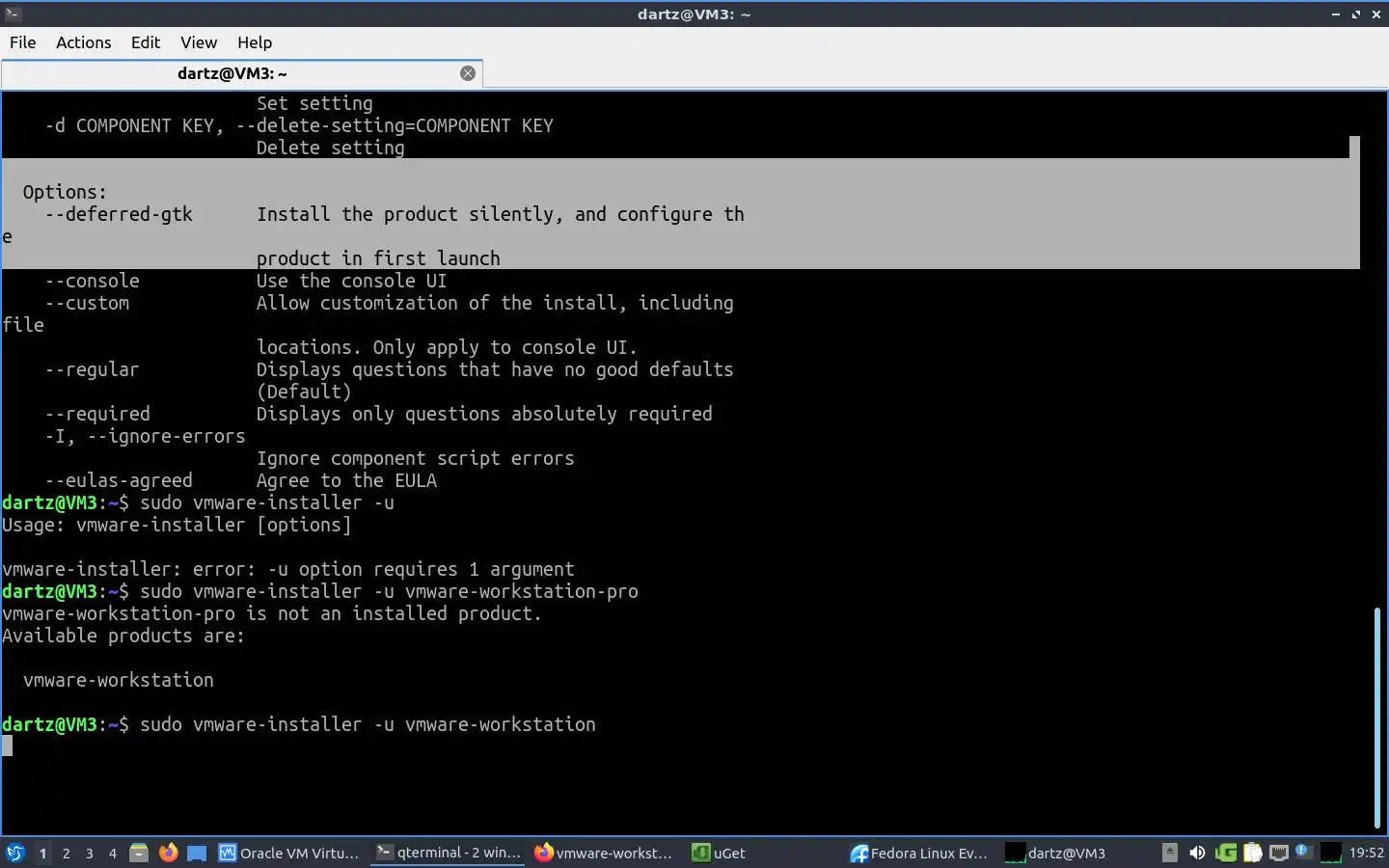
Task: Open the Lubuntu start menu icon
Action: point(14,853)
